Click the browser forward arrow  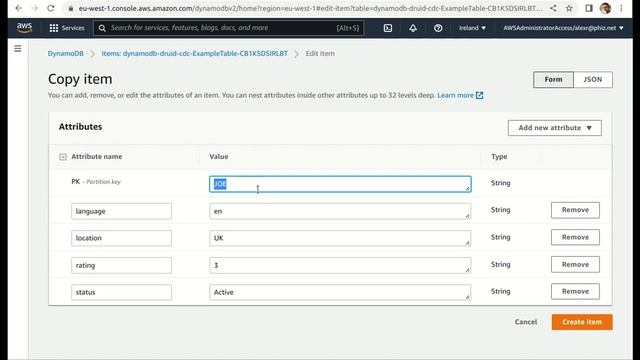35,8
